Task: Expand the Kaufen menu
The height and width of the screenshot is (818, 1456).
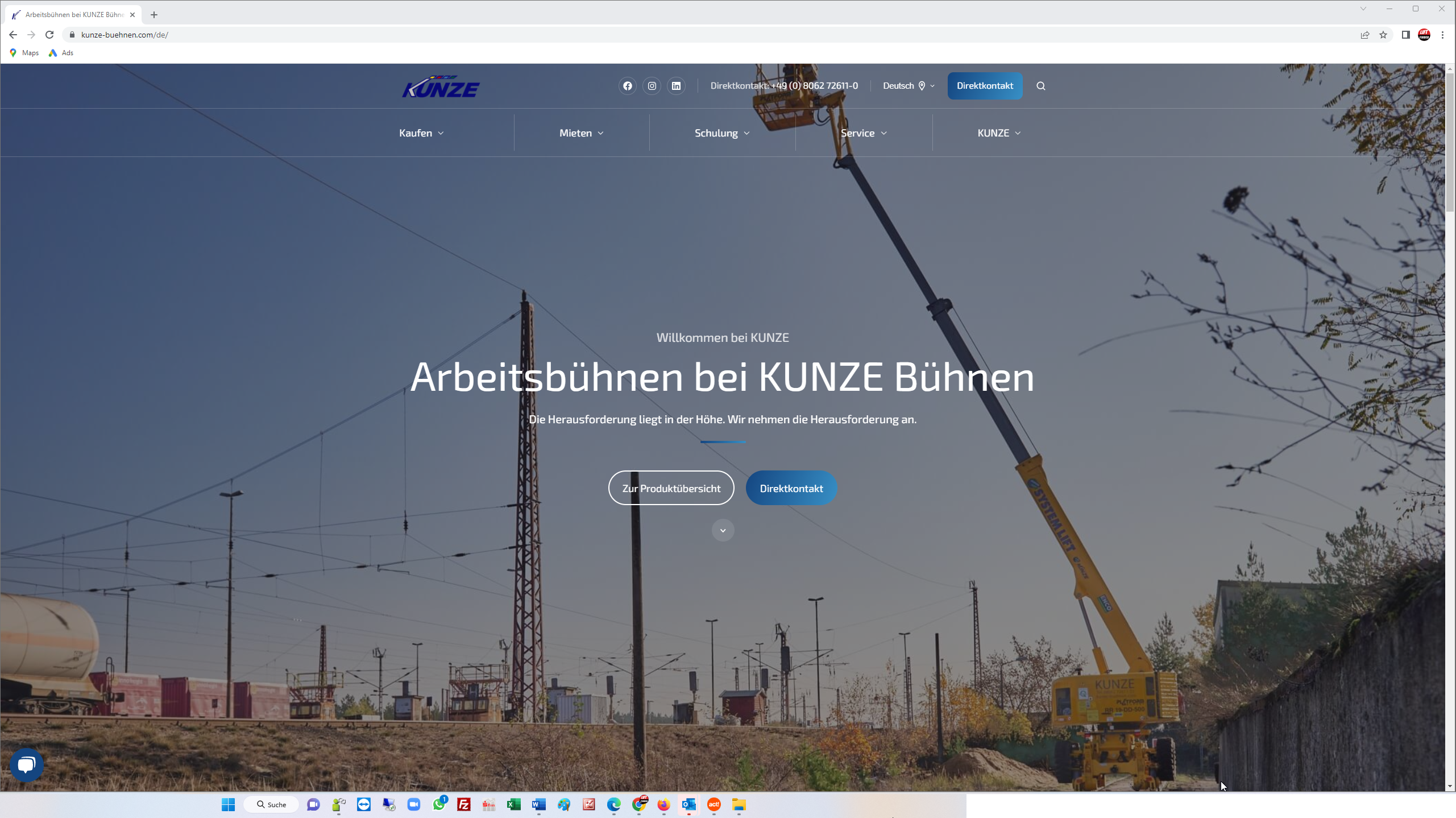Action: 421,133
